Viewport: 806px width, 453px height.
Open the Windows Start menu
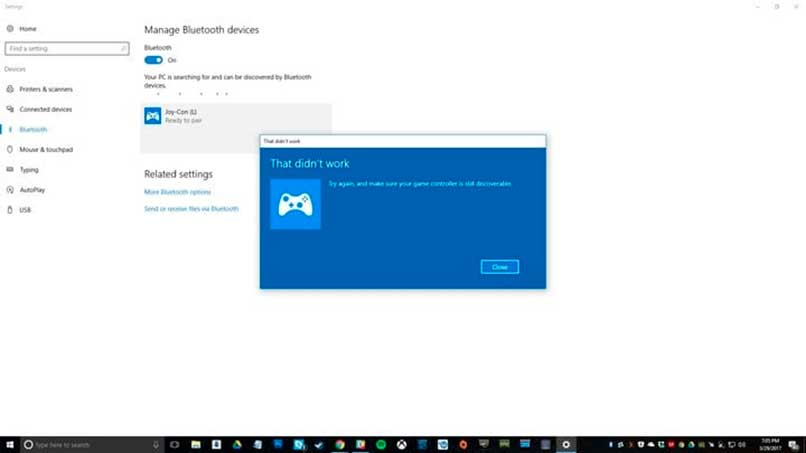click(x=10, y=444)
